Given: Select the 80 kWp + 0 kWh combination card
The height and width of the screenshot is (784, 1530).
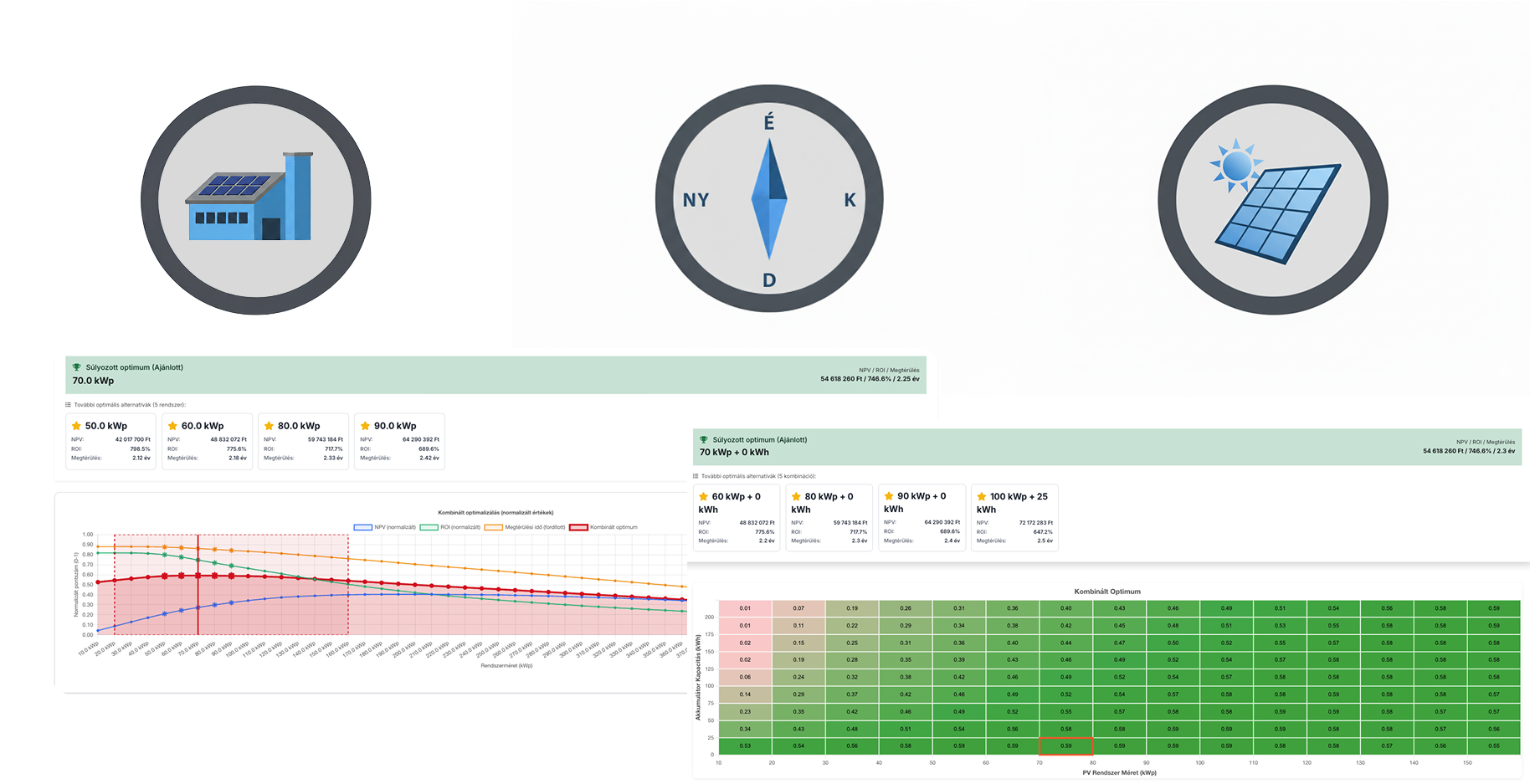Looking at the screenshot, I should [x=829, y=517].
